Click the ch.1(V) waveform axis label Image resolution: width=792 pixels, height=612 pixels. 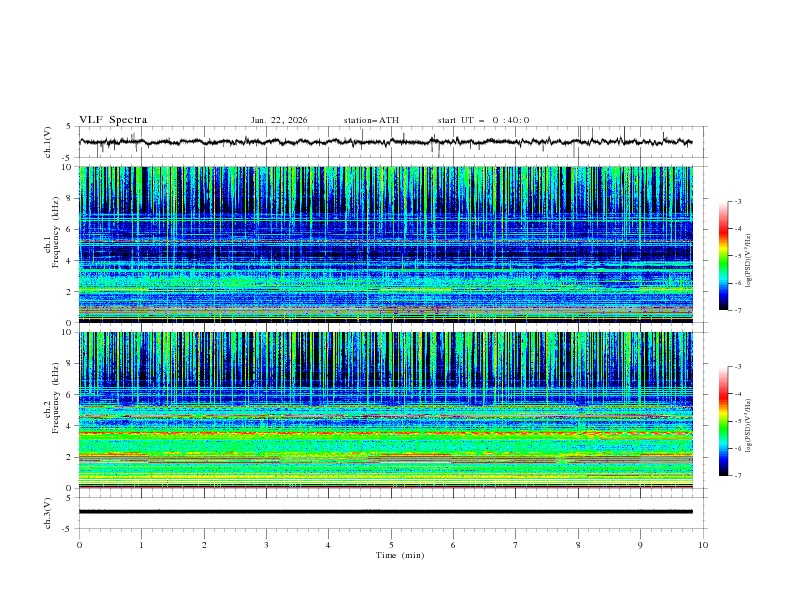(49, 142)
